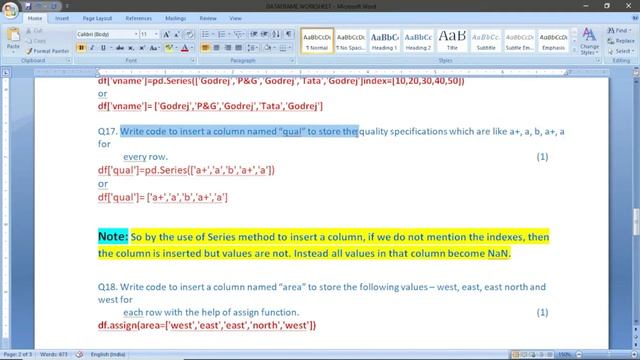This screenshot has height=360, width=640.
Task: Open font color dropdown arrow
Action: 192,48
